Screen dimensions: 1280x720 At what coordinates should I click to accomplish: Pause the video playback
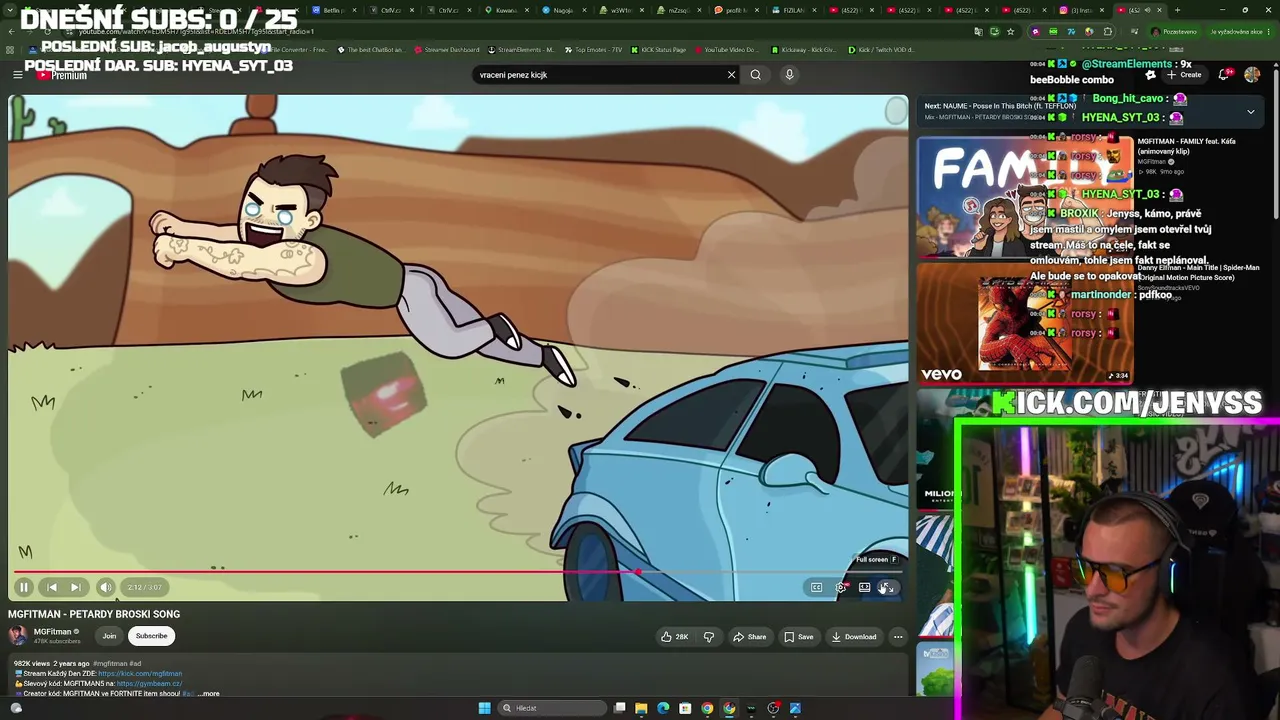tap(24, 587)
